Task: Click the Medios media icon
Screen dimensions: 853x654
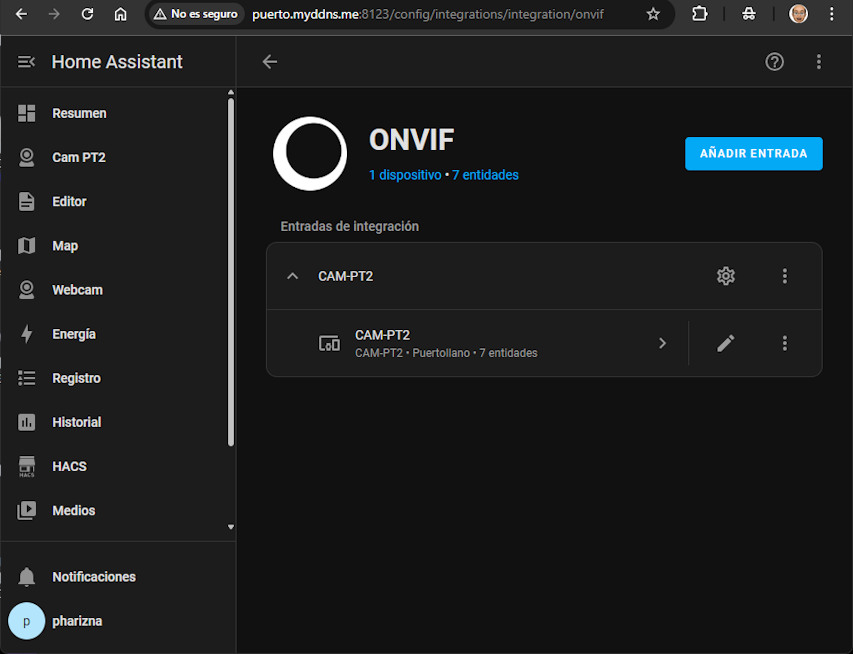Action: pyautogui.click(x=27, y=510)
